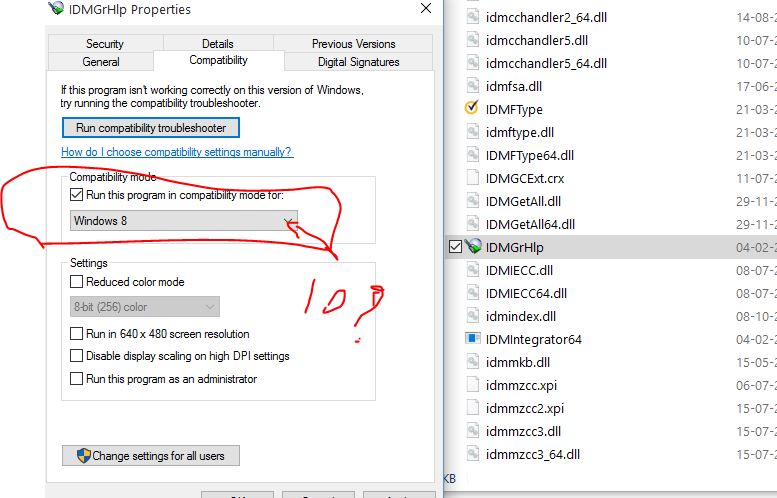Toggle Run this program in compatibility mode
This screenshot has width=777, height=498.
76,195
